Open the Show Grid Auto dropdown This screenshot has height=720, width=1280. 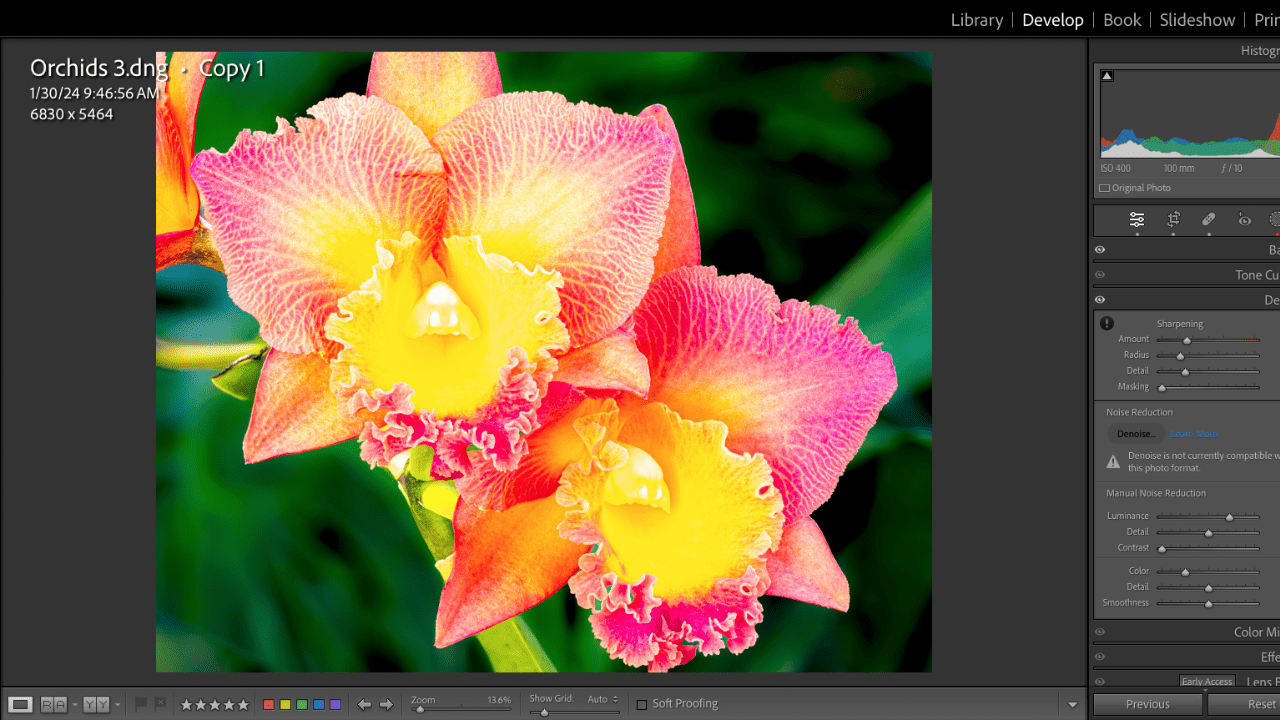[602, 699]
